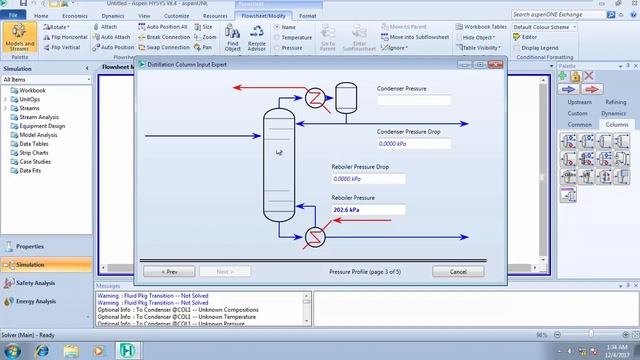Open File Explorer from the taskbar

click(71, 351)
